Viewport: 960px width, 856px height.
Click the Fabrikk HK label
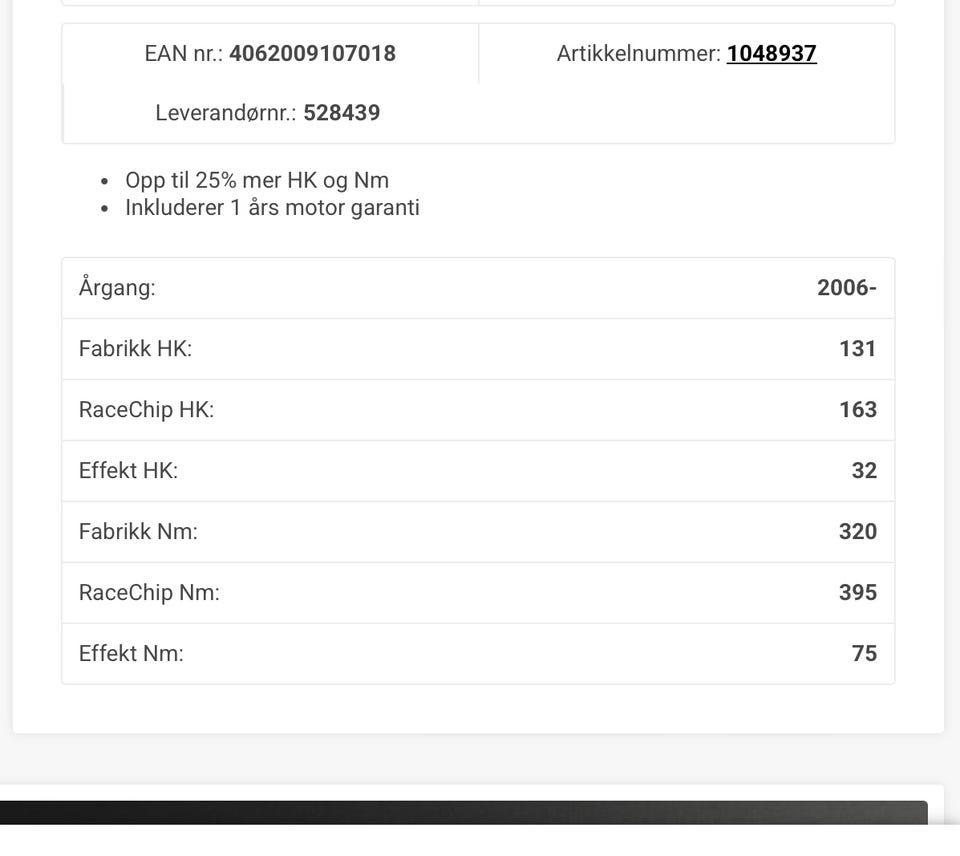[135, 349]
